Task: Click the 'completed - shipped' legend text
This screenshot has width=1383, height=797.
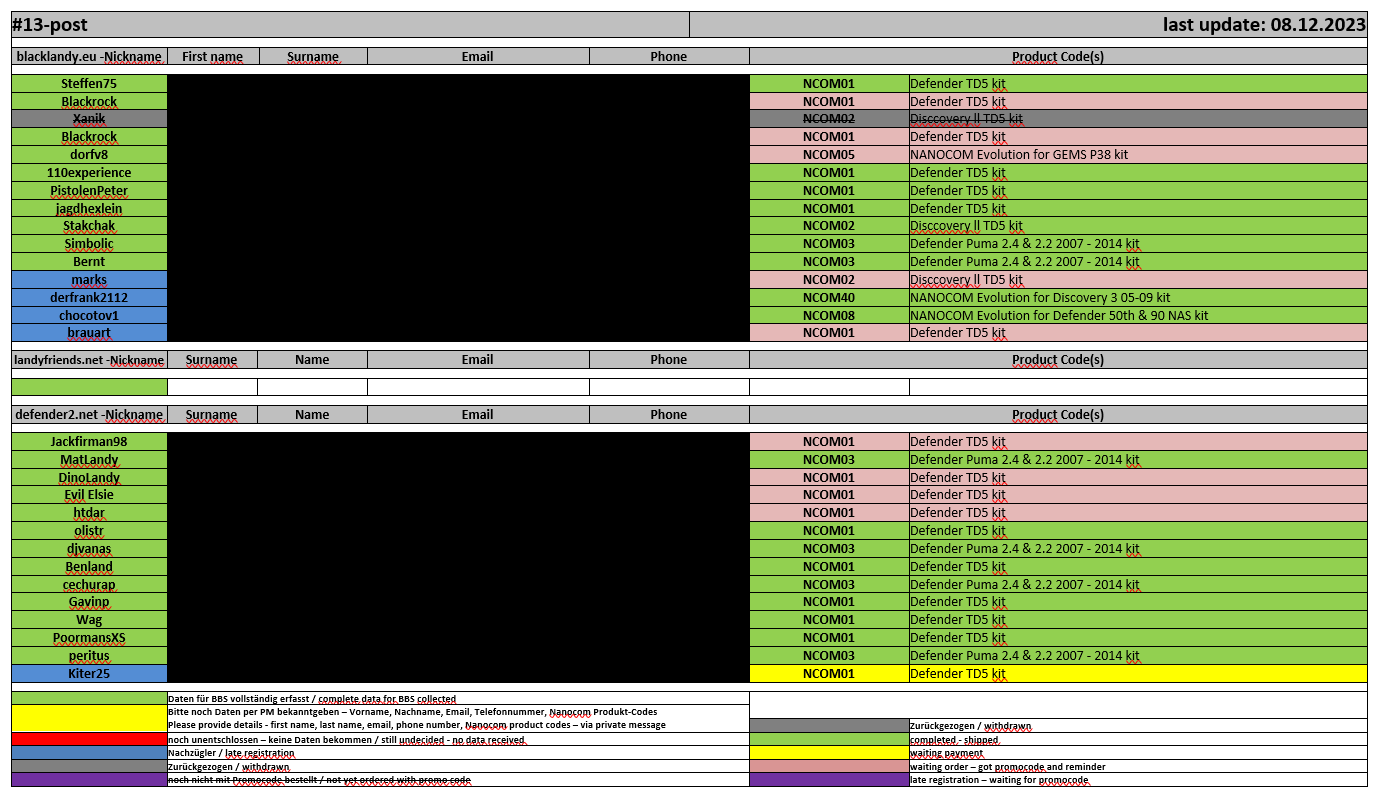Action: 954,740
